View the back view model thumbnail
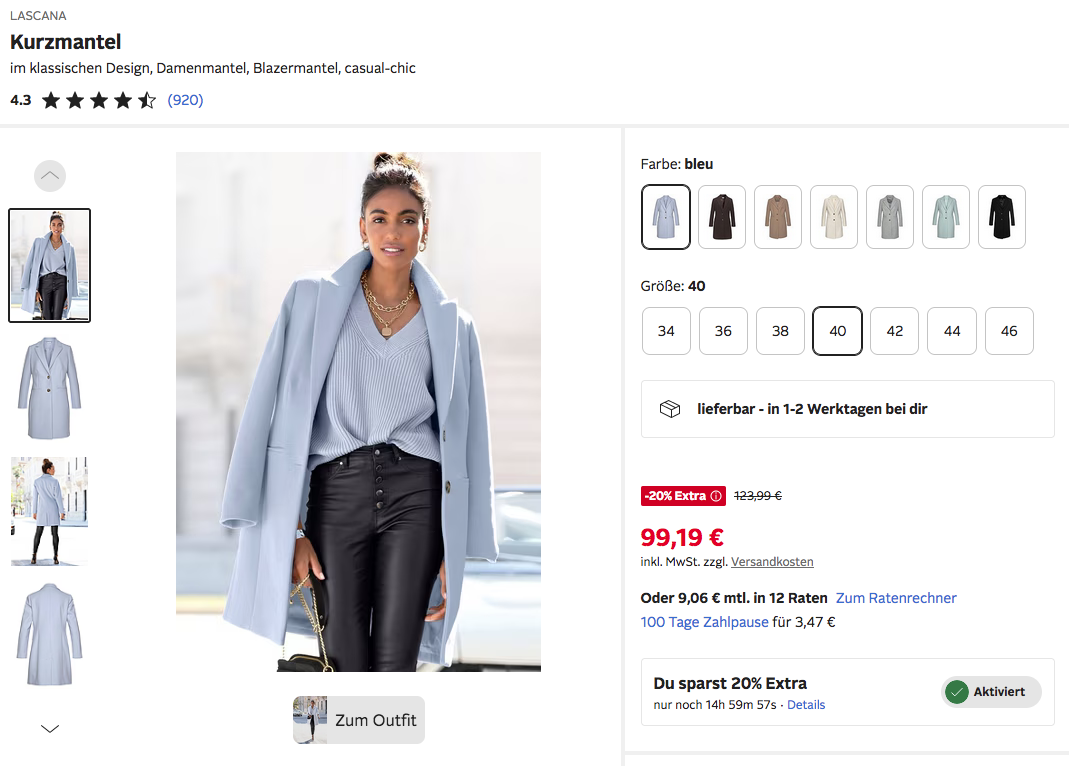Viewport: 1069px width, 766px height. coord(49,511)
